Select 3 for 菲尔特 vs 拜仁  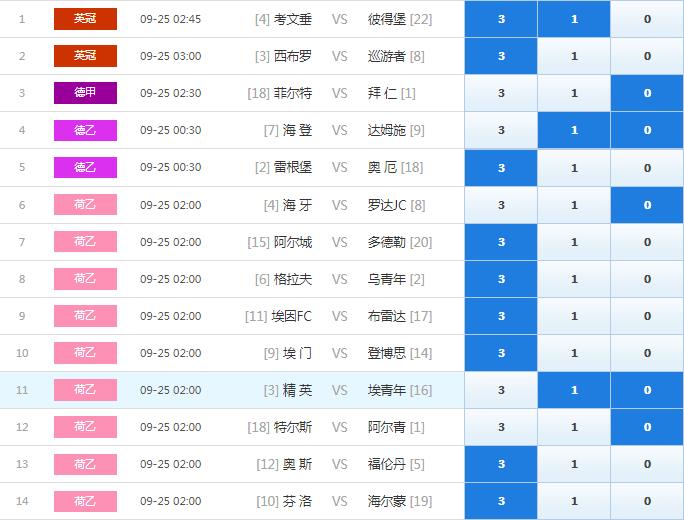tap(501, 93)
